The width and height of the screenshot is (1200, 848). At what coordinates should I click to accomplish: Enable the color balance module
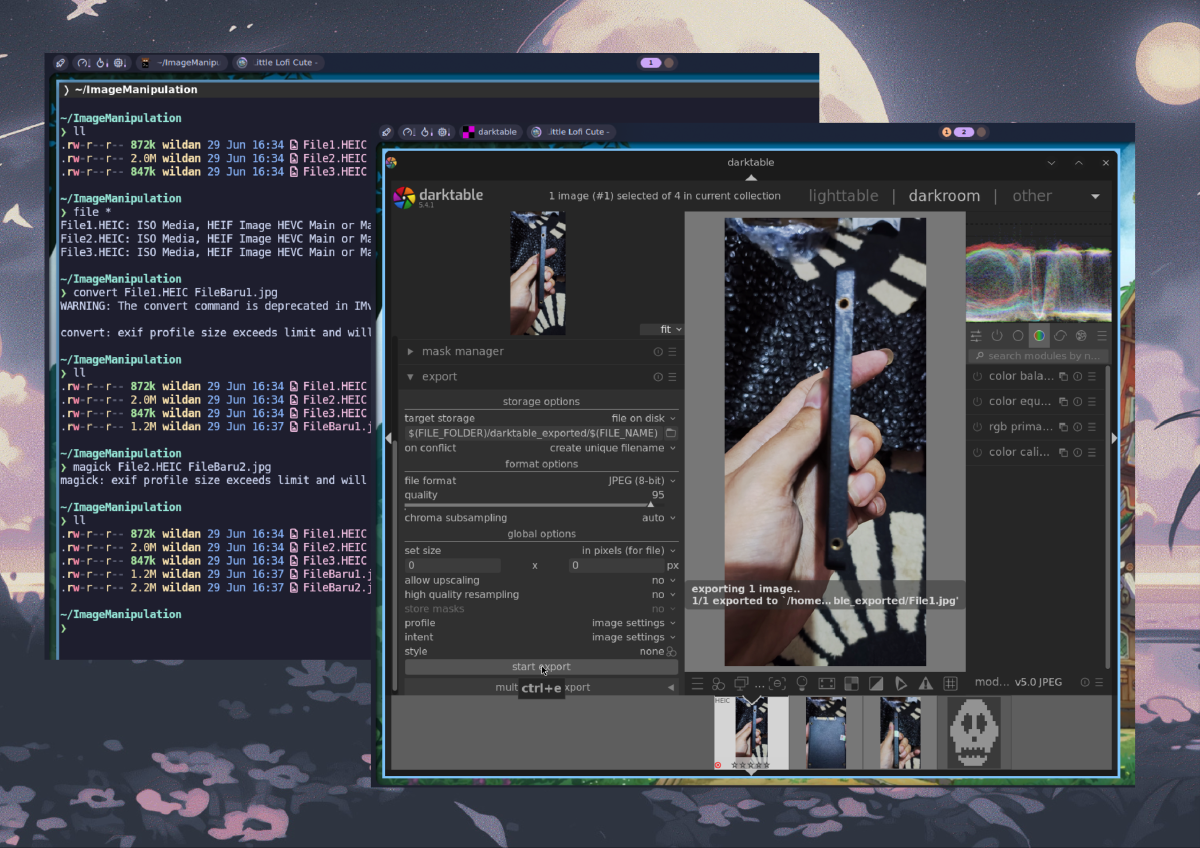[977, 376]
